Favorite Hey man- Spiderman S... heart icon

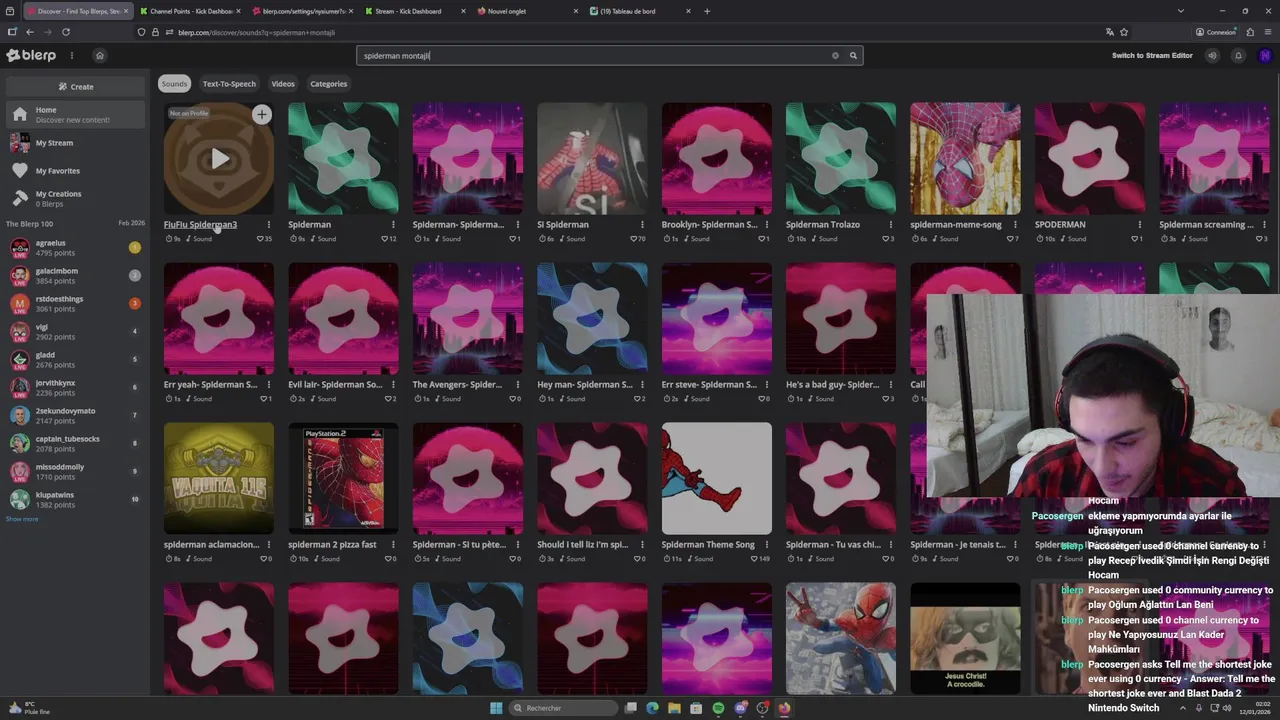637,399
